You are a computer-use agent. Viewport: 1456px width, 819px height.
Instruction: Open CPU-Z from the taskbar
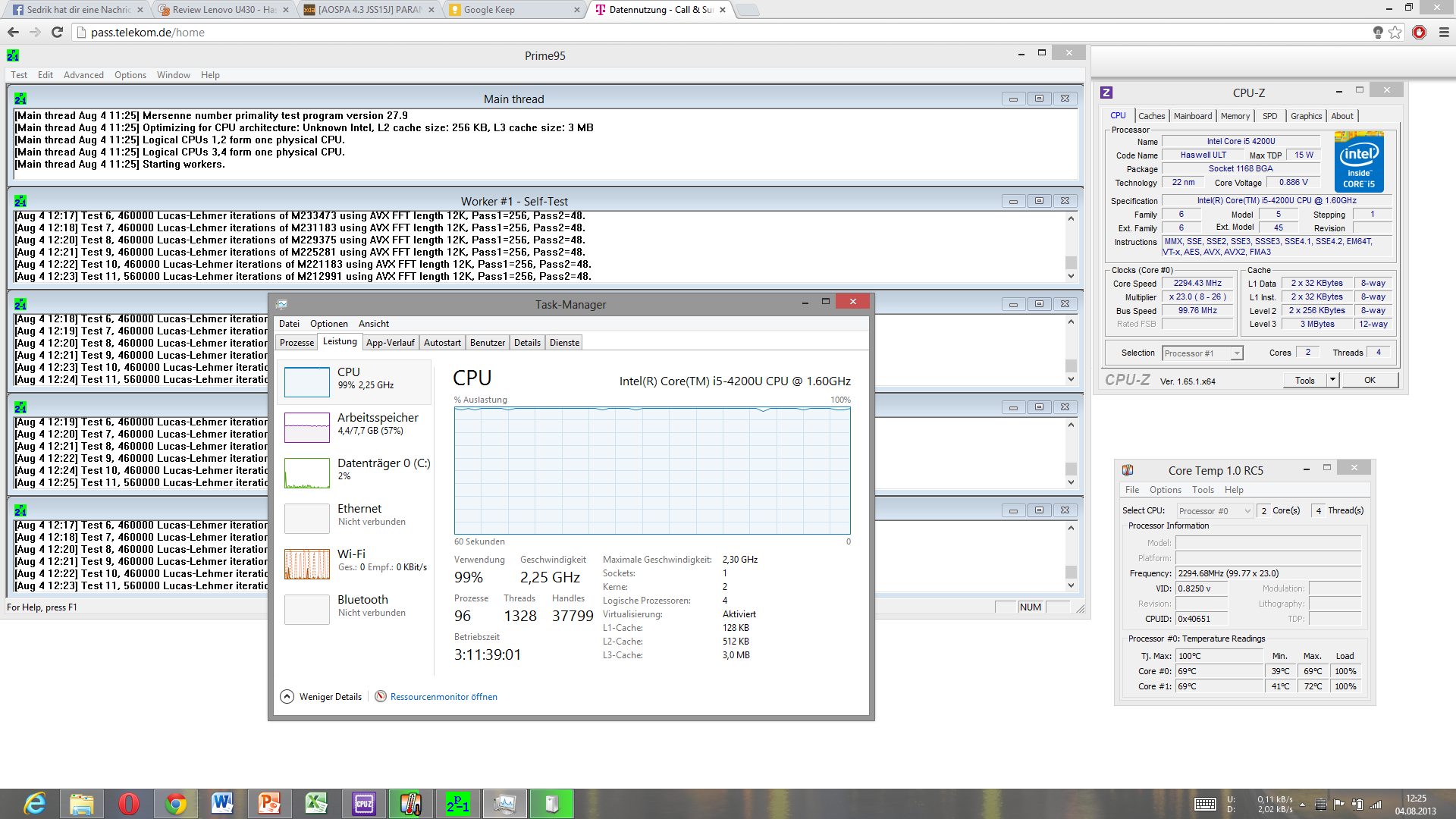[364, 804]
